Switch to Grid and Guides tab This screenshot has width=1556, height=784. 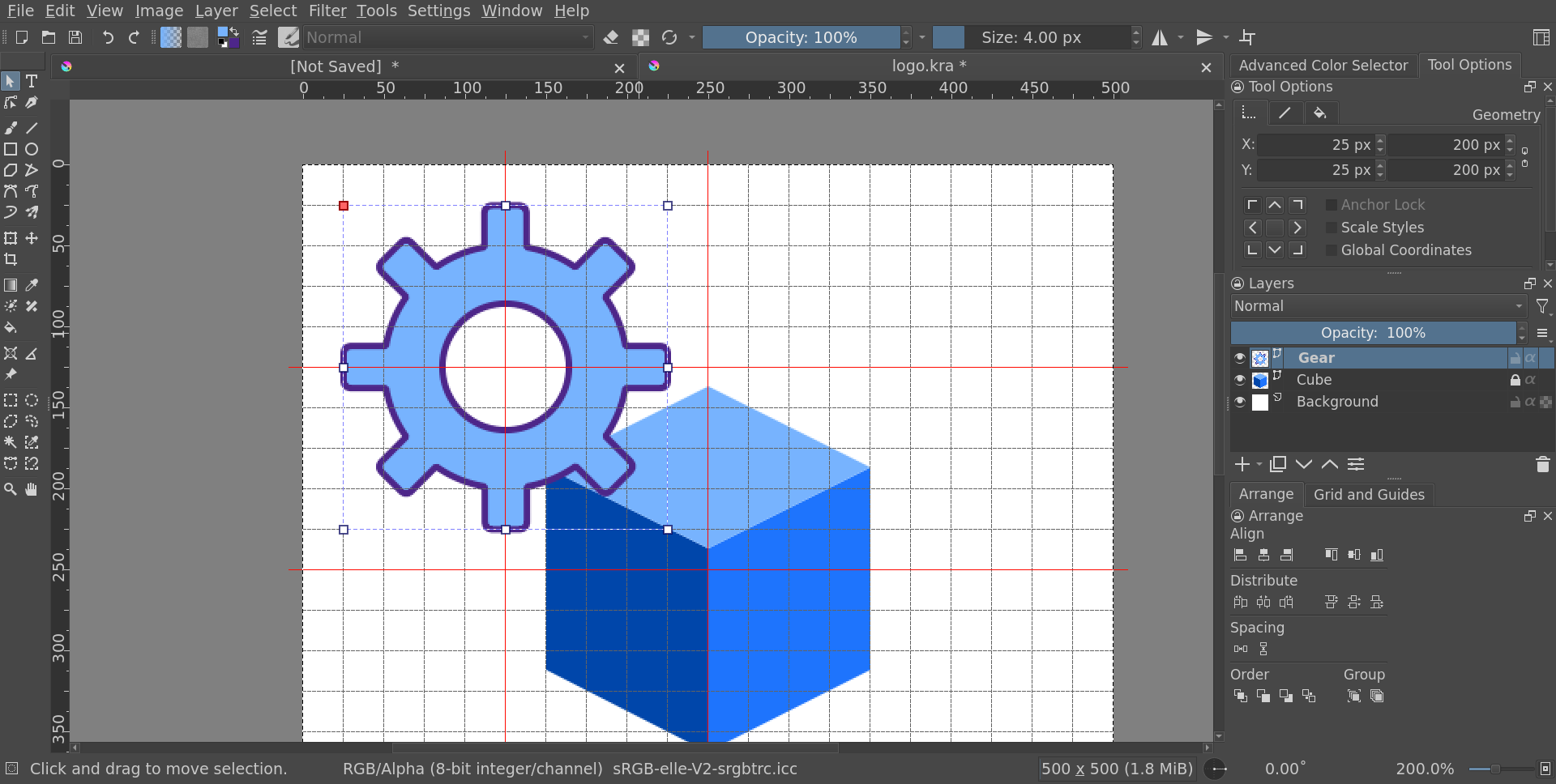click(1368, 494)
